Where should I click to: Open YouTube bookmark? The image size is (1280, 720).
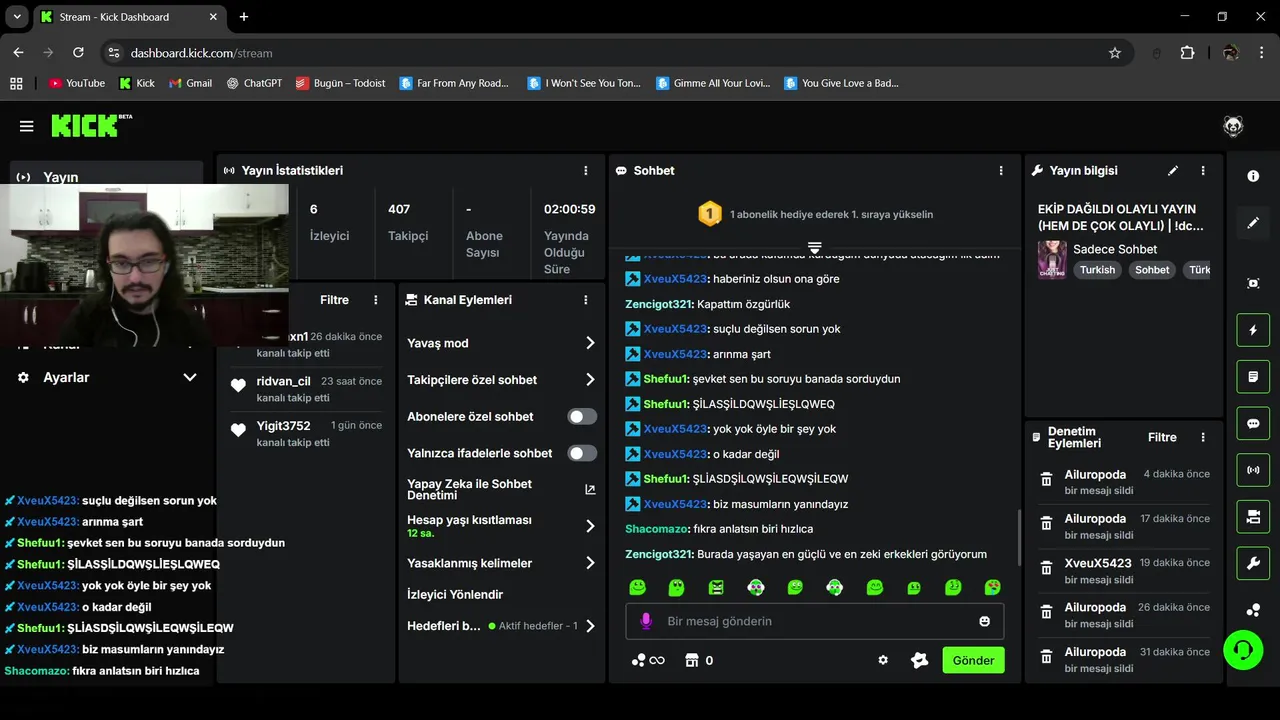click(x=76, y=83)
